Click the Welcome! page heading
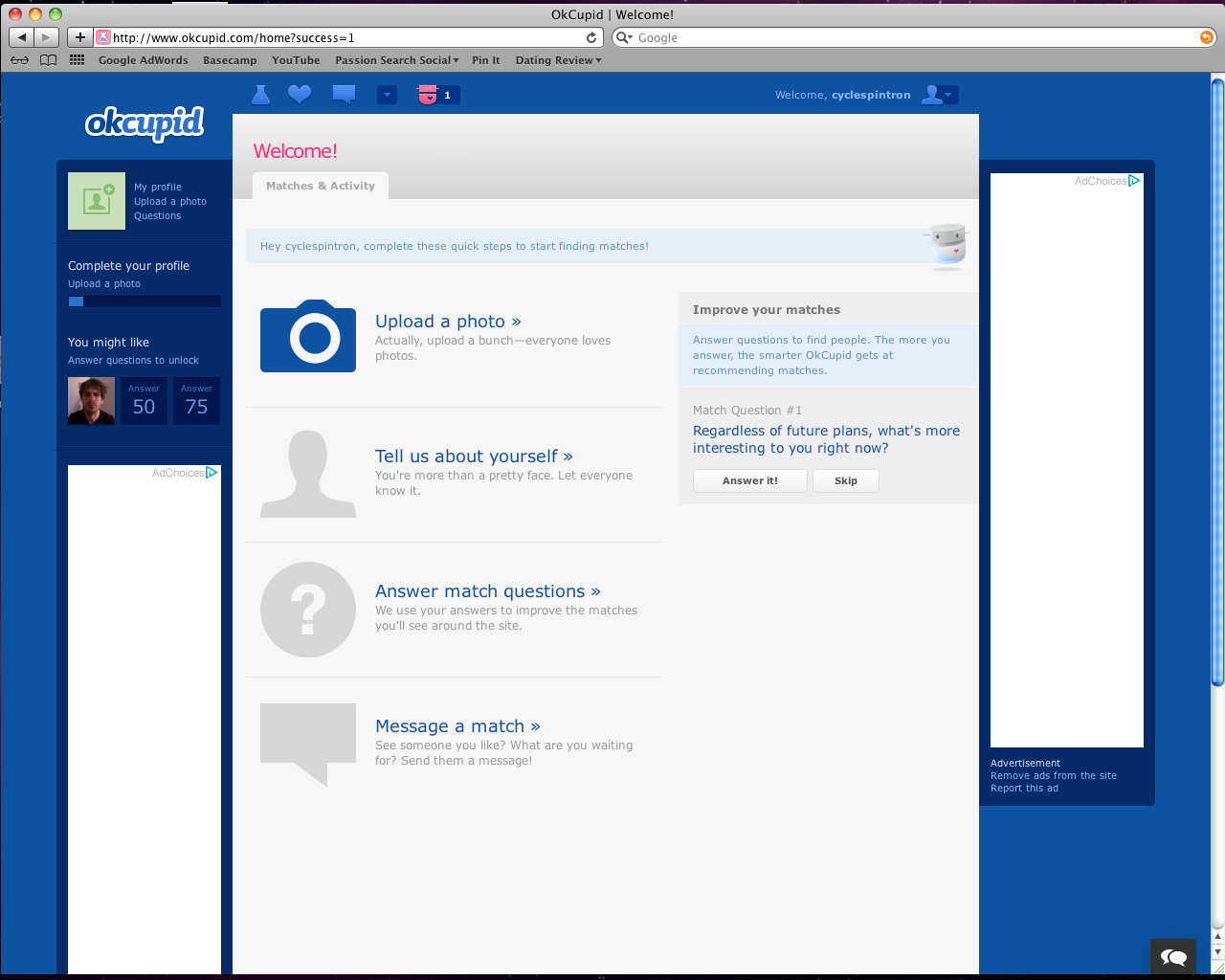Screen dimensions: 1225x980 (295, 151)
